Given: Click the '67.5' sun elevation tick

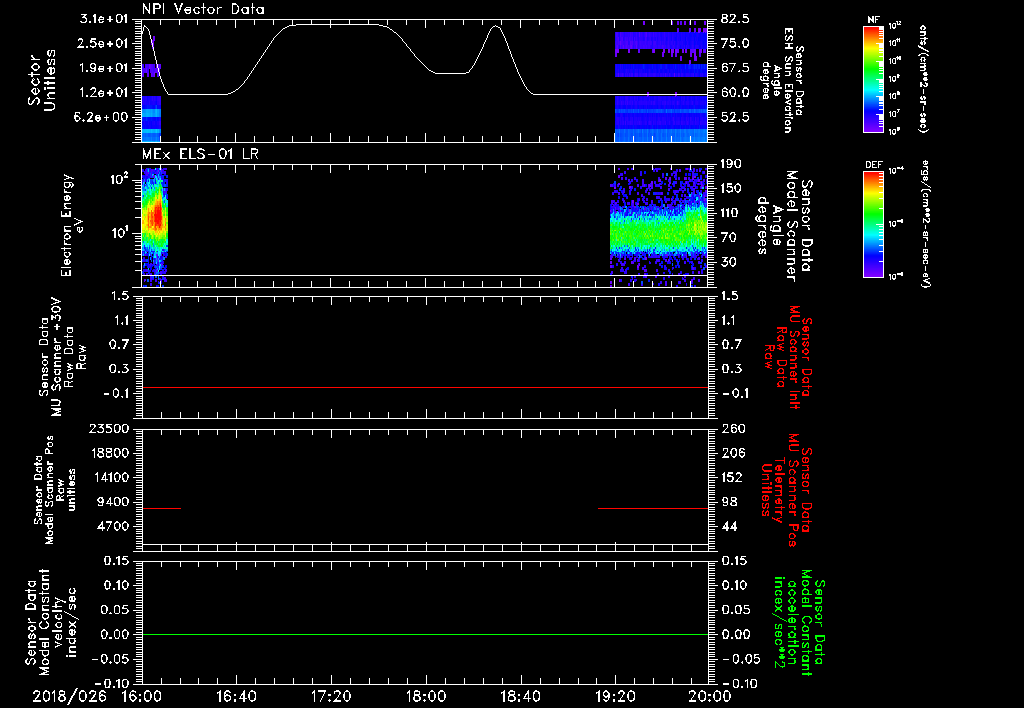Looking at the screenshot, I should [735, 68].
